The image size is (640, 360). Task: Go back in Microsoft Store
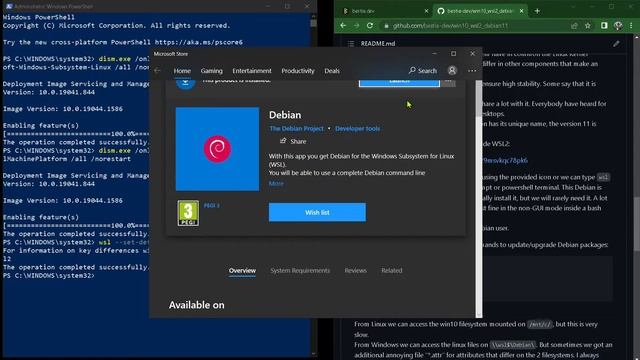(158, 71)
